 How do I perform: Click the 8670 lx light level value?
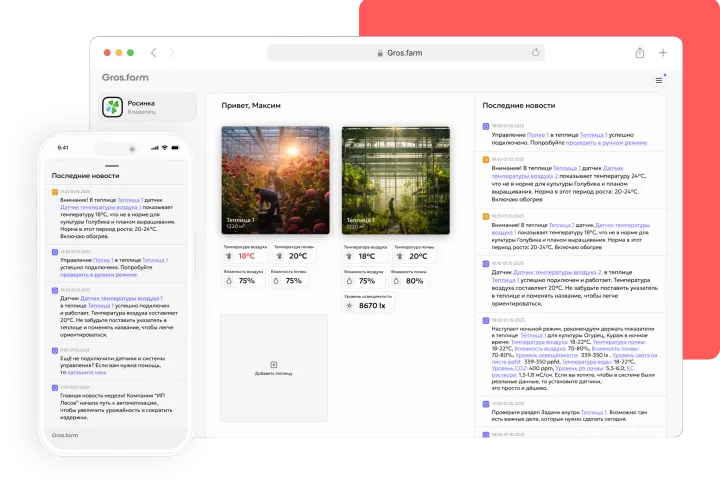click(372, 306)
